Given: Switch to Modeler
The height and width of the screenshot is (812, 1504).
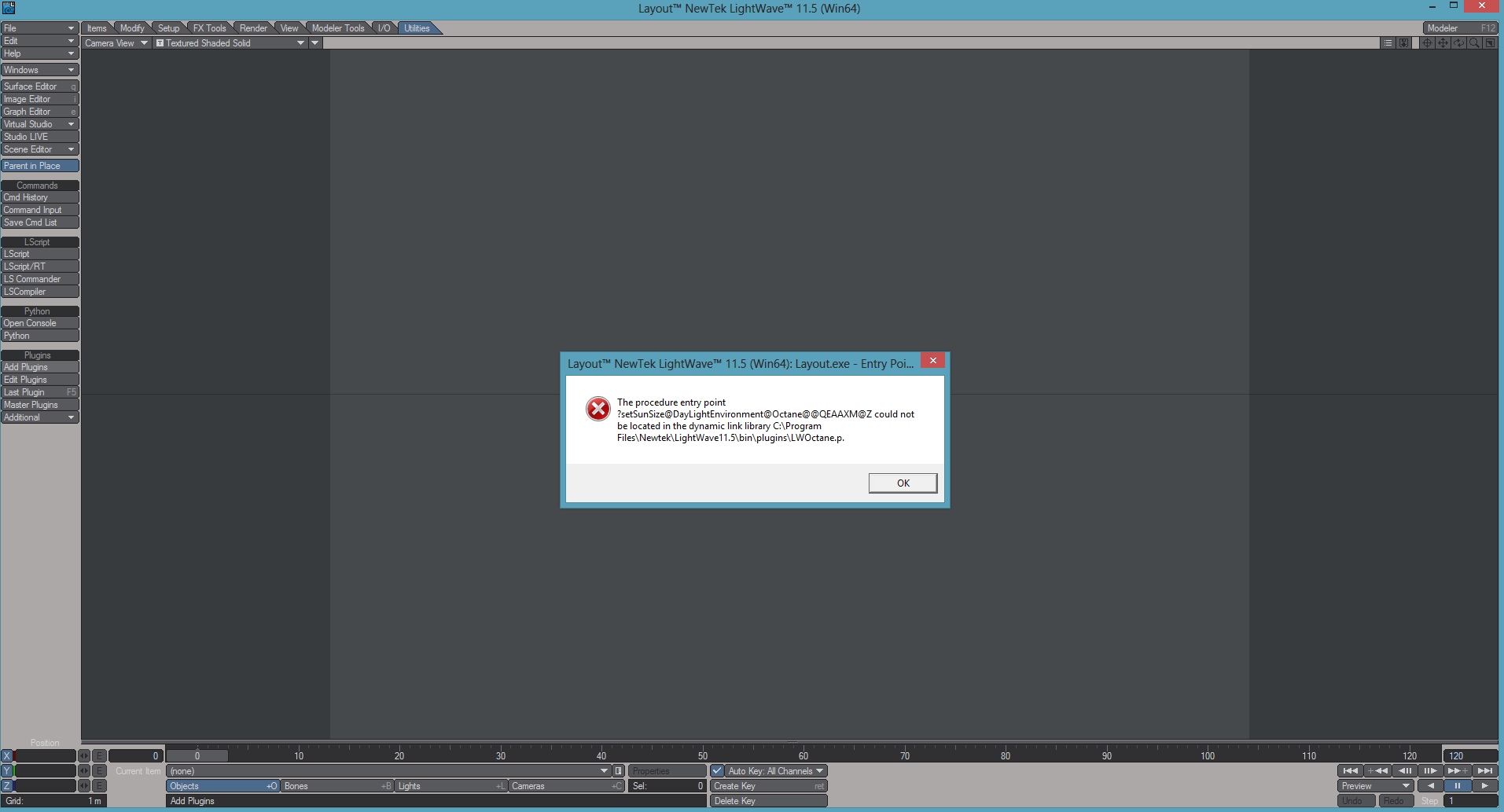Looking at the screenshot, I should click(1461, 28).
